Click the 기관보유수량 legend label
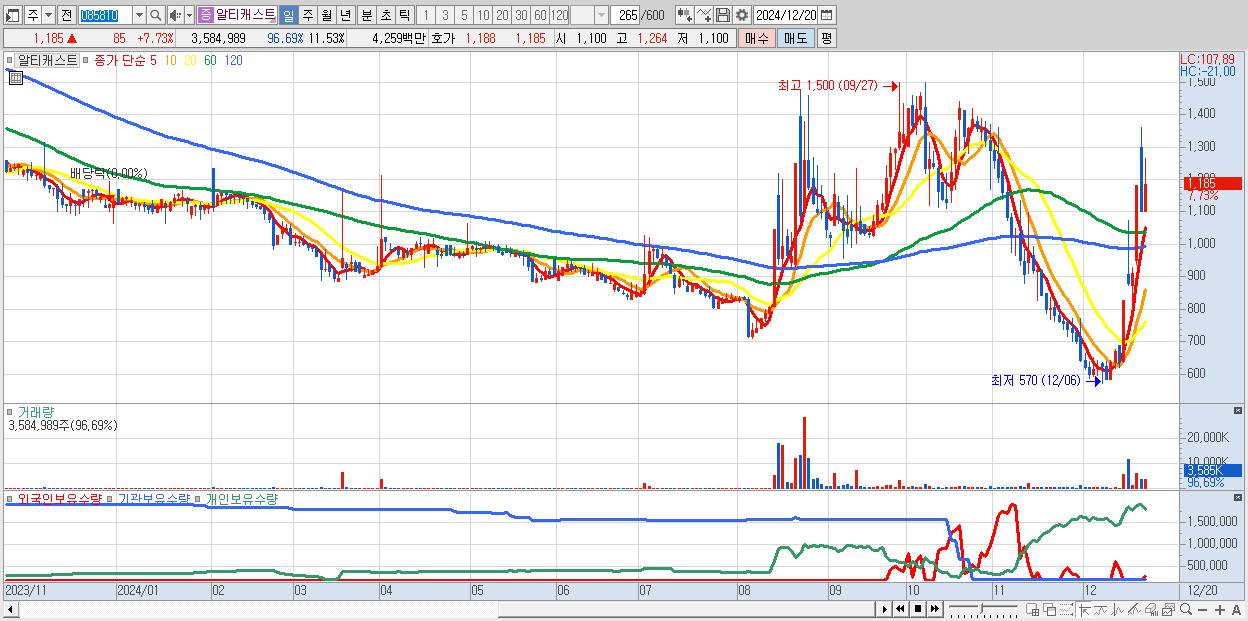Screen dimensions: 1248x621 click(x=153, y=498)
